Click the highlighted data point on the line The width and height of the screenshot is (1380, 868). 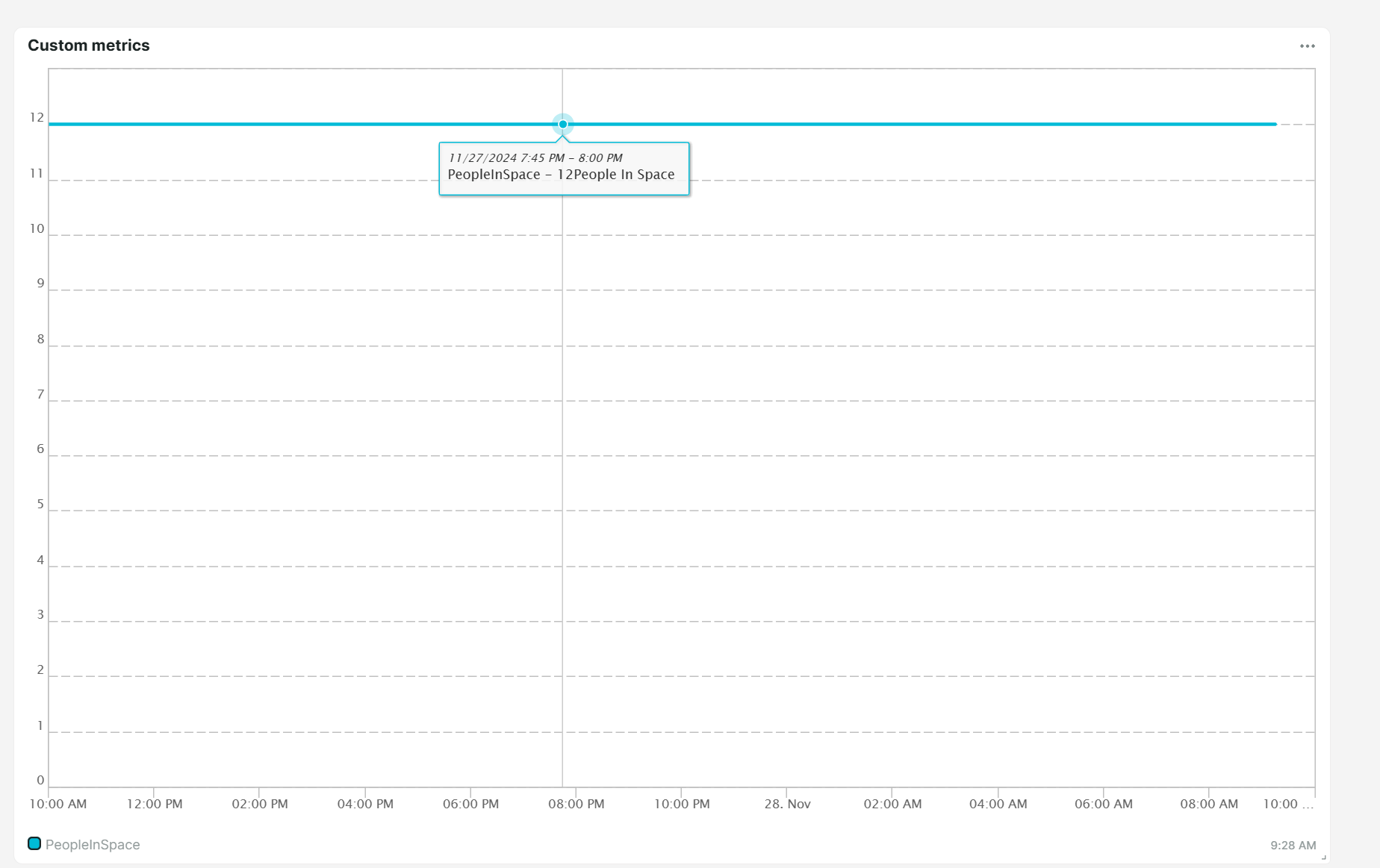(563, 124)
